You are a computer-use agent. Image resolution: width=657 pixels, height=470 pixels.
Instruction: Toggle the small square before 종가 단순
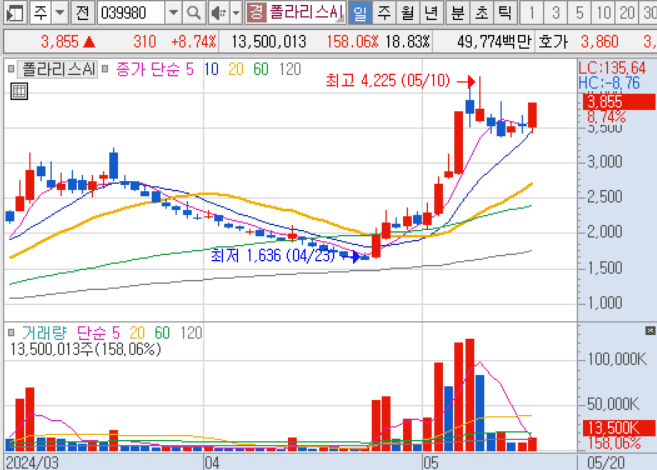(105, 69)
